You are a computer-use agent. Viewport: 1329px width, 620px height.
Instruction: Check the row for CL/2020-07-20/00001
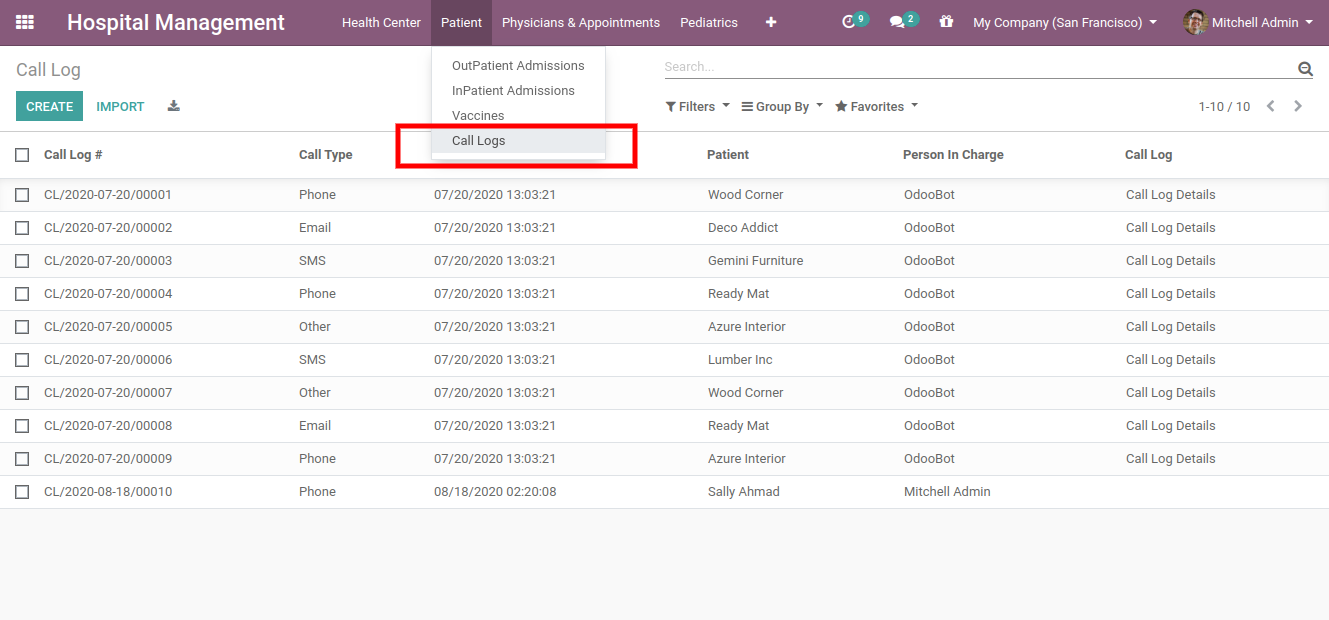(22, 194)
